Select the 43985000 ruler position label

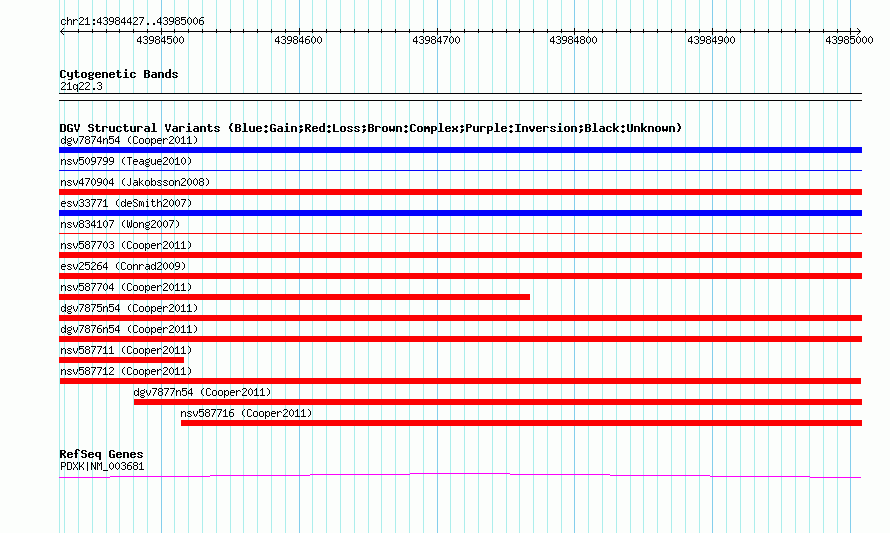[x=849, y=40]
